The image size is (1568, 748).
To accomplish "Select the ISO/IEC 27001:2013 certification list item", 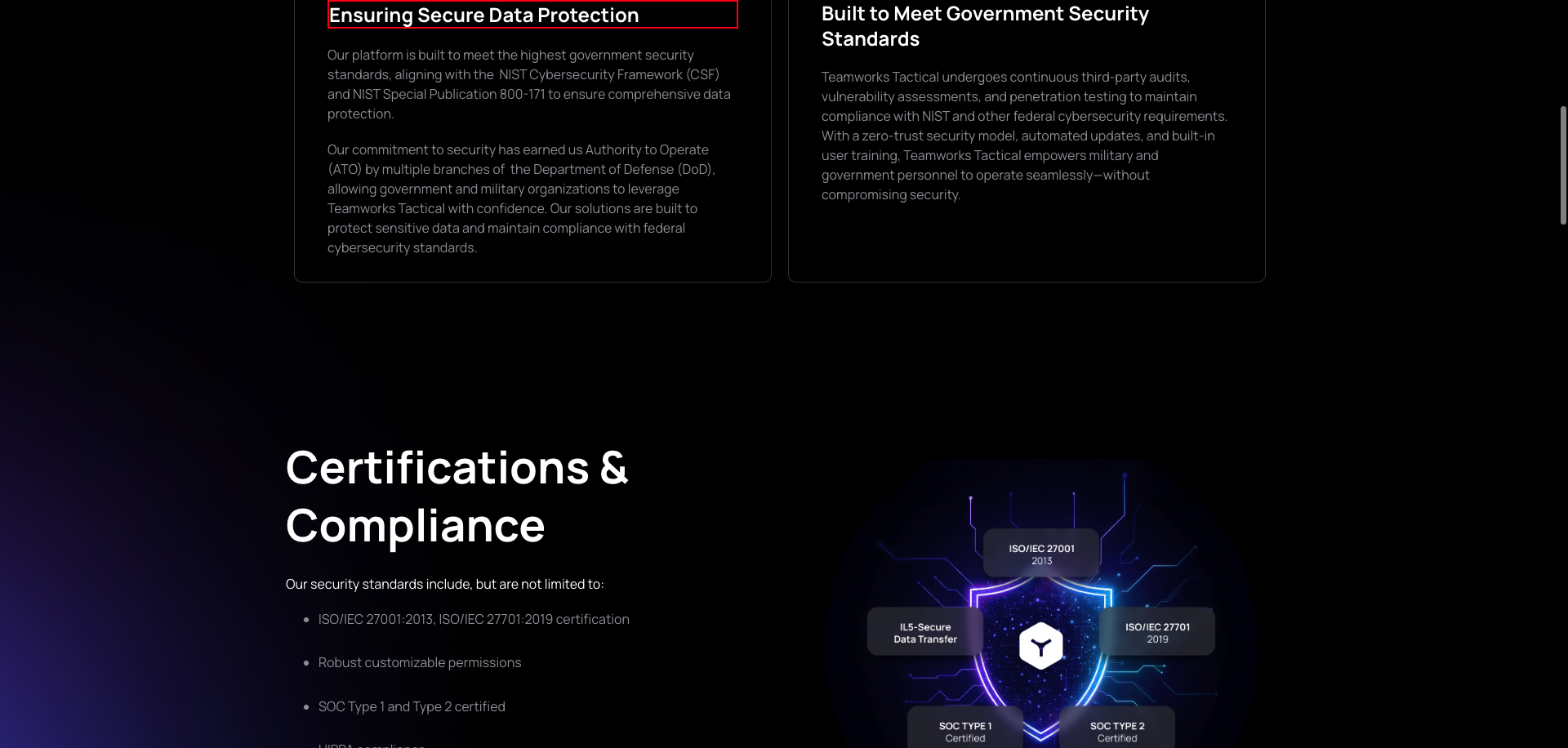I will point(474,619).
